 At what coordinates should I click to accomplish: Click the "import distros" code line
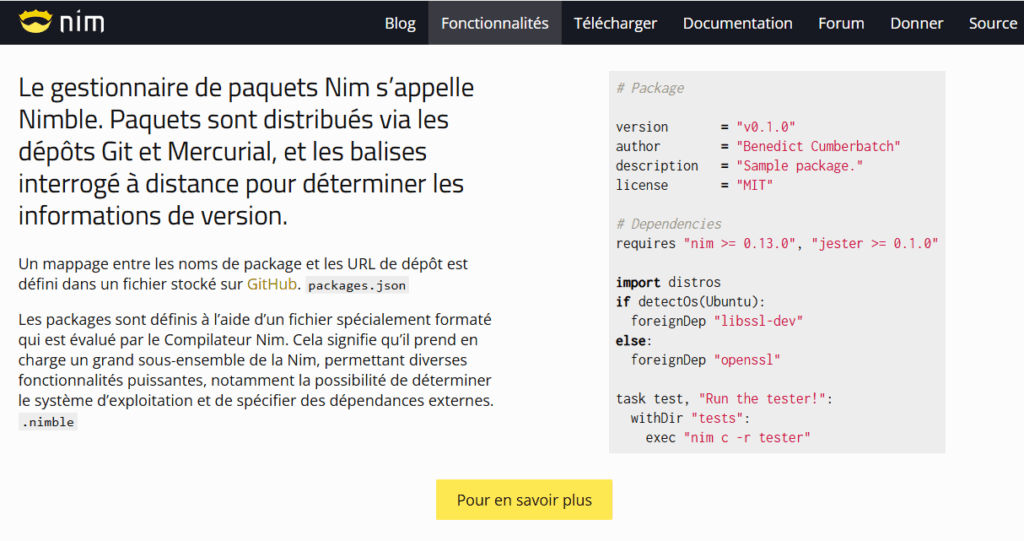tap(668, 282)
